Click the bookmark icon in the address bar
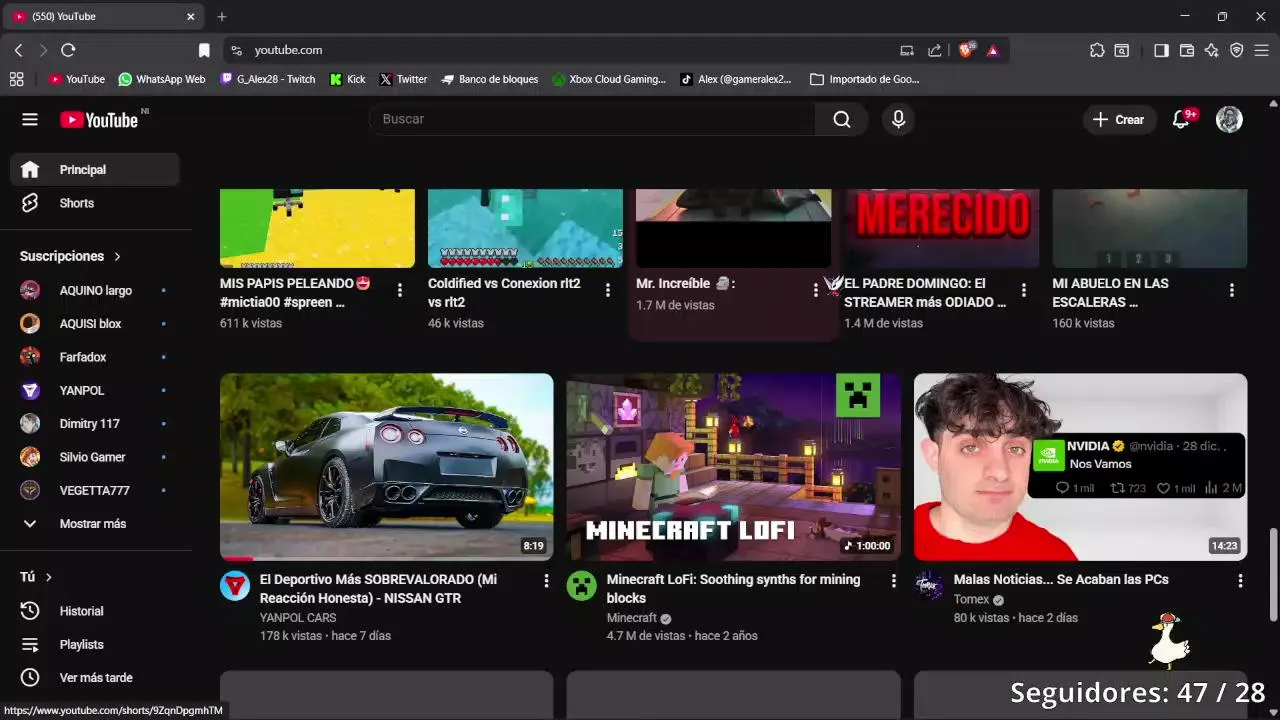This screenshot has height=720, width=1280. 204,50
